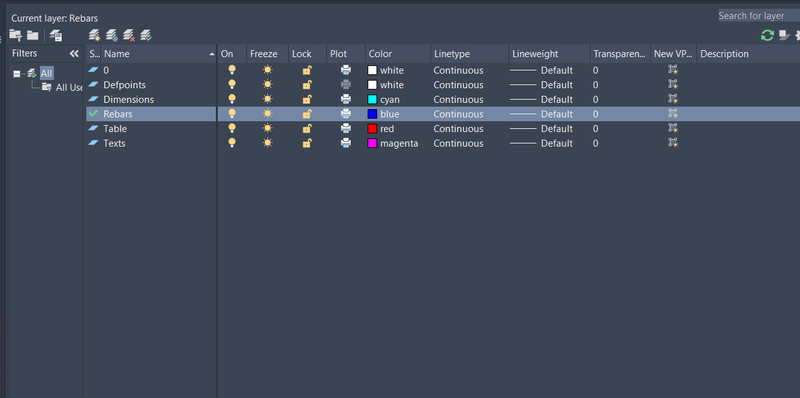The height and width of the screenshot is (398, 800).
Task: Lock the Texts layer padlock
Action: click(x=307, y=143)
